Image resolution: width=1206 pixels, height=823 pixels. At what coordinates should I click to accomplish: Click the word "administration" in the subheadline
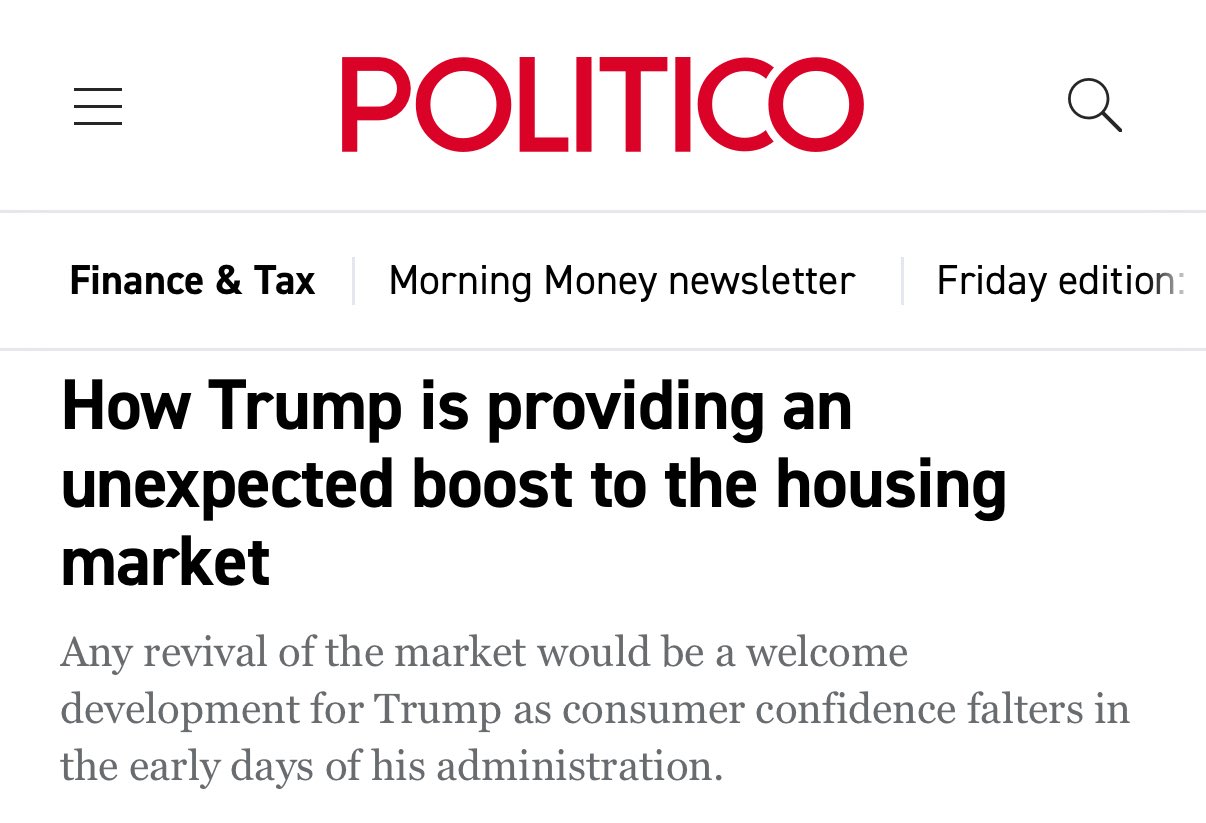(578, 767)
